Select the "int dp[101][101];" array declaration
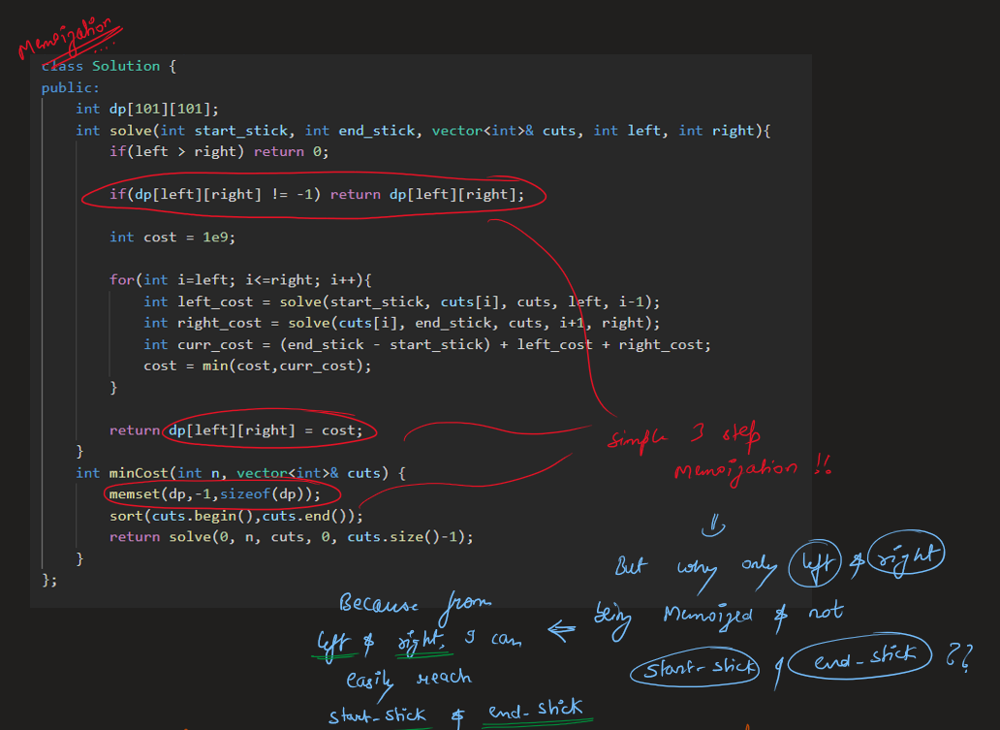Image resolution: width=1000 pixels, height=730 pixels. click(147, 109)
